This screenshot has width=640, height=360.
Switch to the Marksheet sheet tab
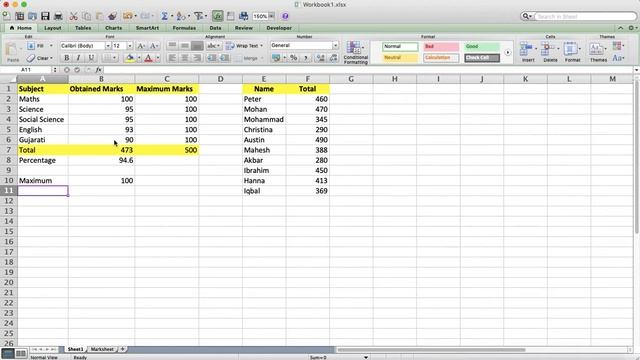click(x=102, y=349)
